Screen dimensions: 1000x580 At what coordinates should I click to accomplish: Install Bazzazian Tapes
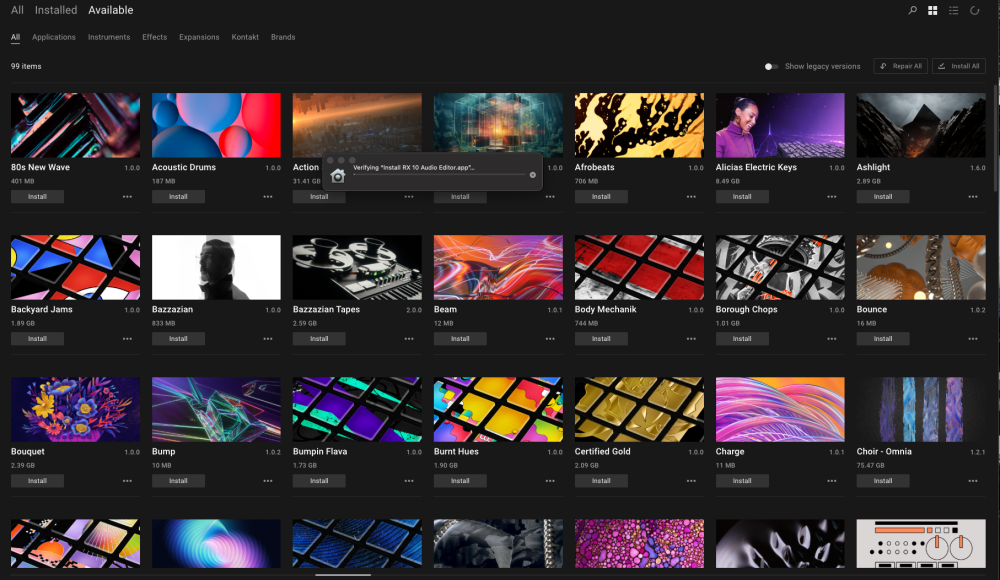[x=319, y=339]
